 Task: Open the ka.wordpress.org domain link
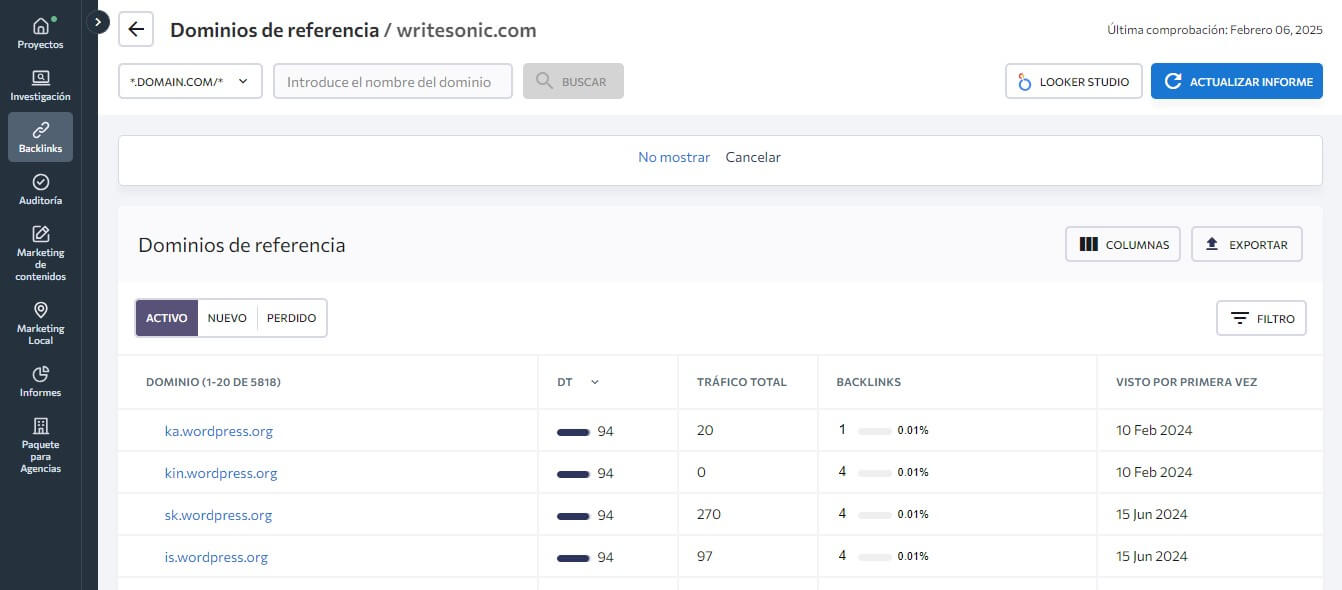[x=219, y=431]
